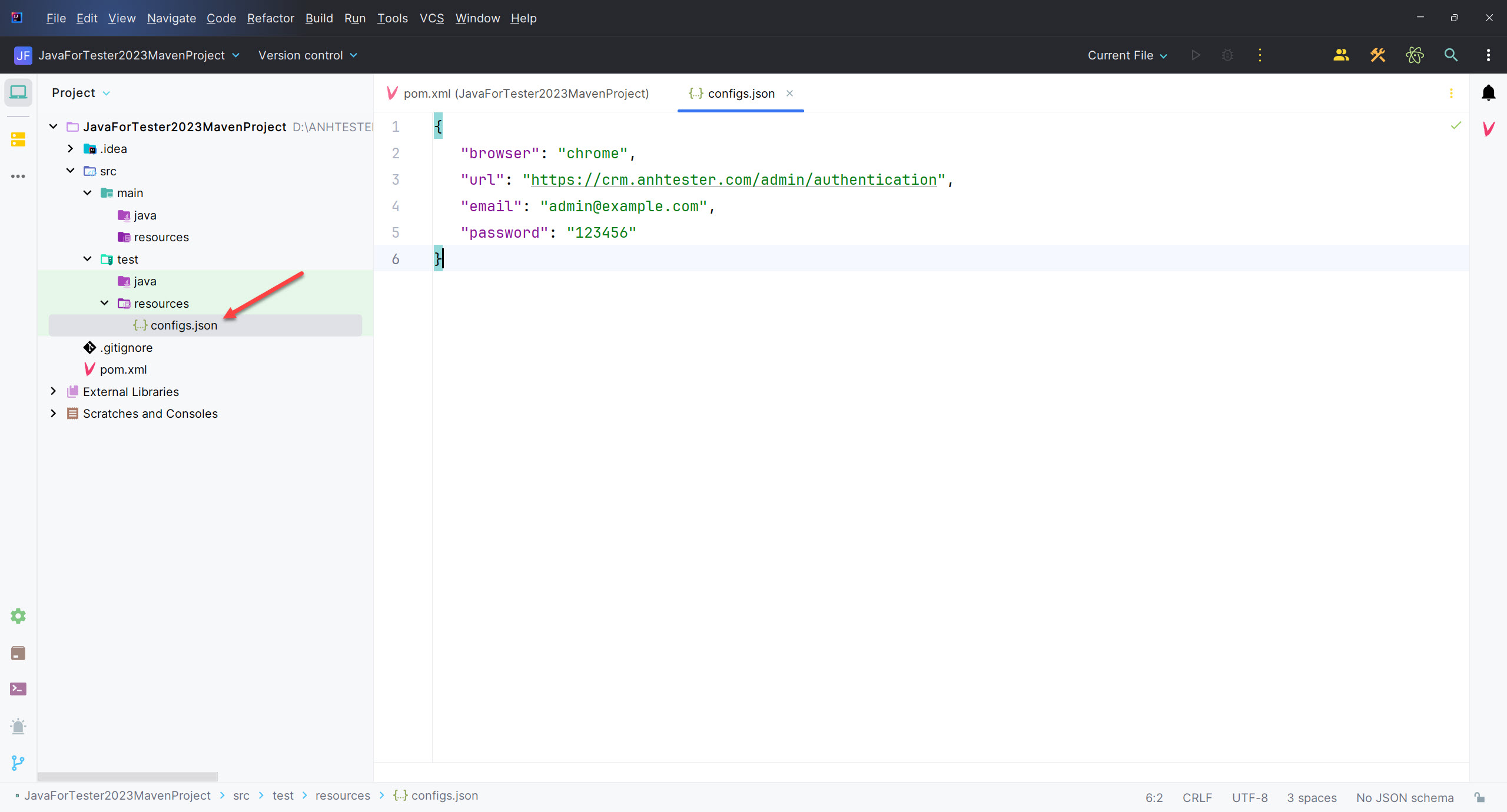This screenshot has width=1507, height=812.
Task: Expand External Libraries node
Action: [53, 391]
